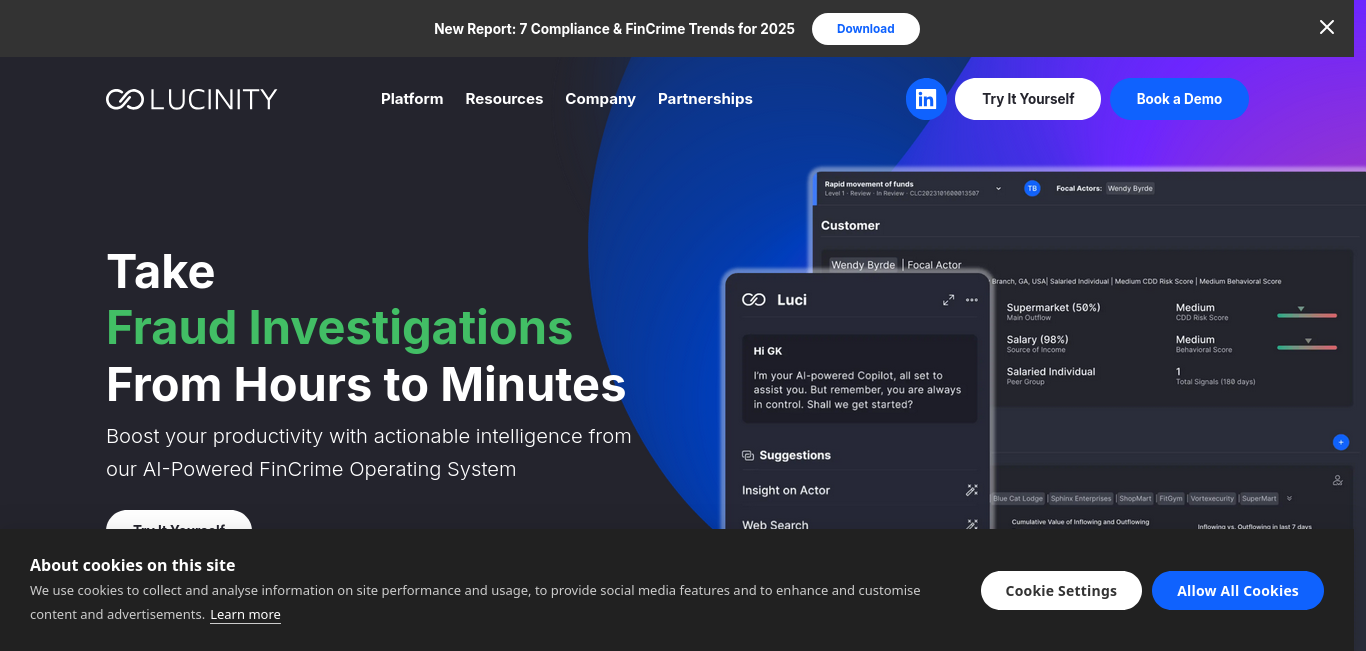The image size is (1366, 651).
Task: Click the magic wand beside Web Search
Action: pos(971,524)
